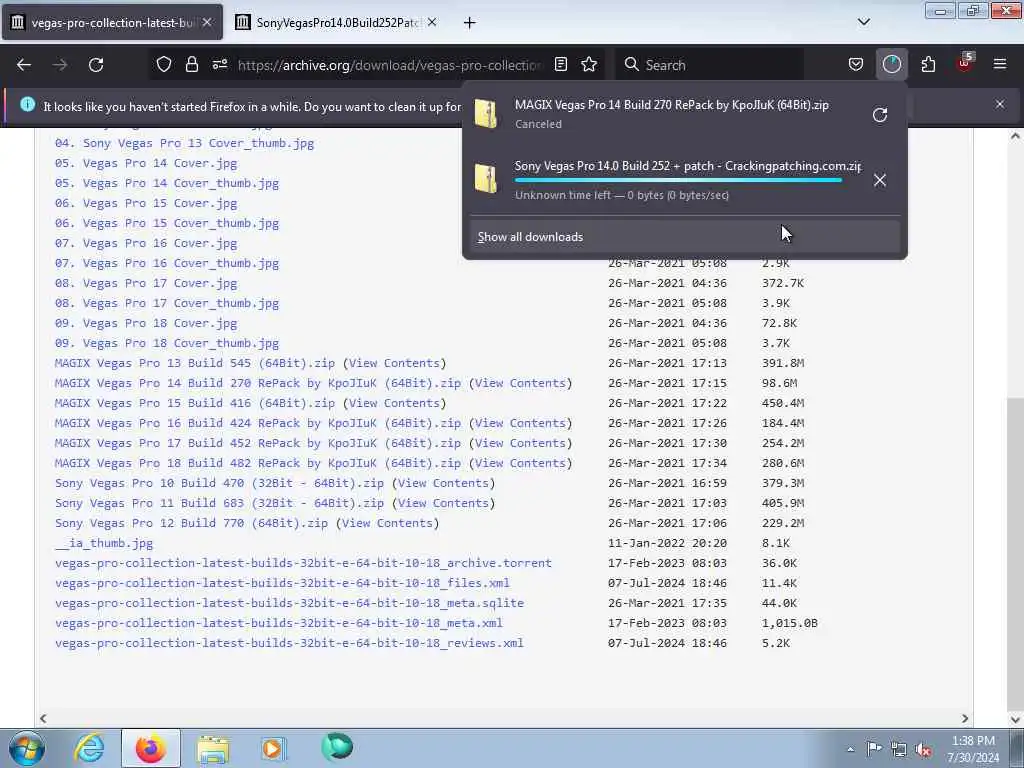This screenshot has width=1024, height=768.
Task: Open 09. Vegas Pro 18 Cover_thumb.jpg
Action: (167, 343)
